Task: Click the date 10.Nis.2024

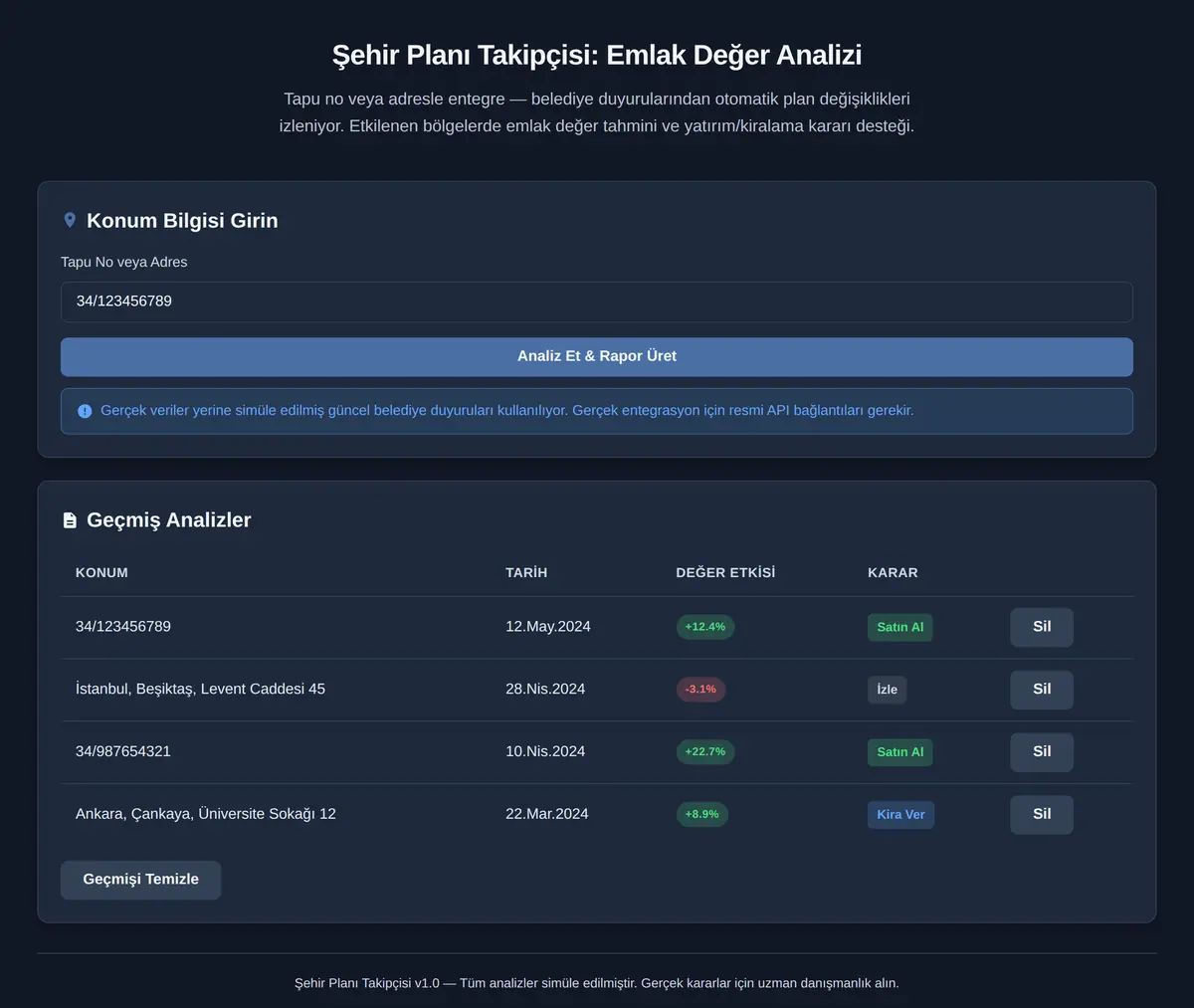Action: tap(545, 752)
